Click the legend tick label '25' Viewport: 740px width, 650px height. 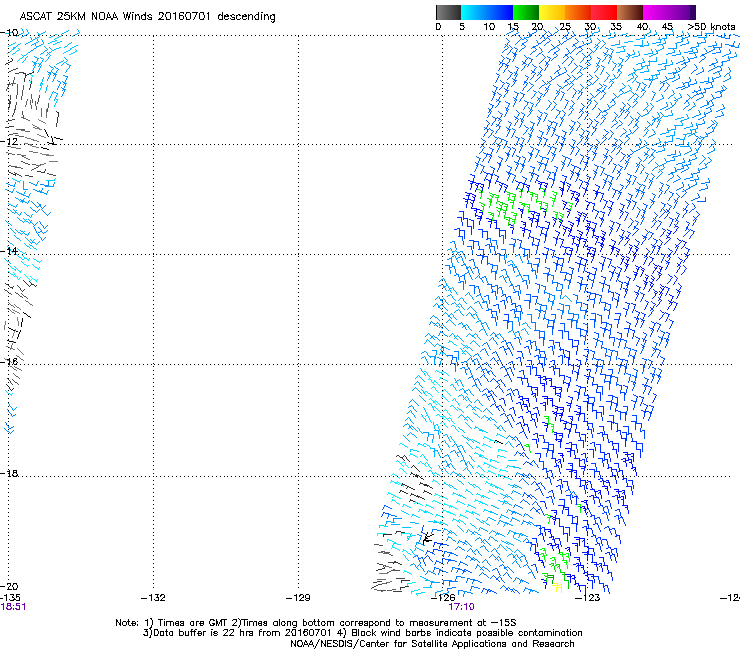coord(565,27)
